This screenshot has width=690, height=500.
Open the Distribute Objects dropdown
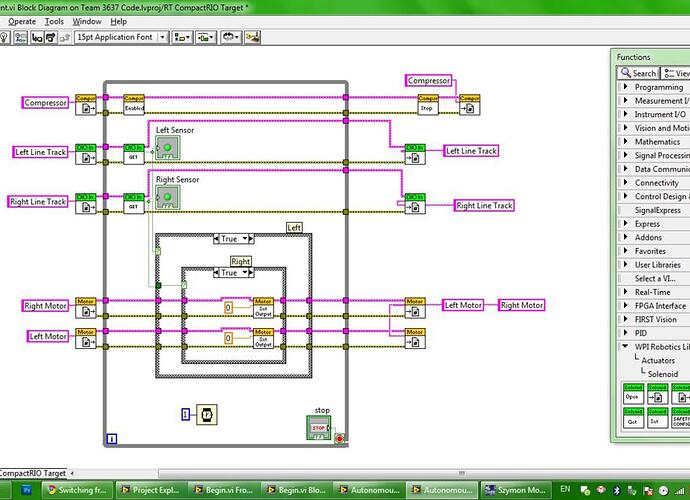[x=206, y=37]
